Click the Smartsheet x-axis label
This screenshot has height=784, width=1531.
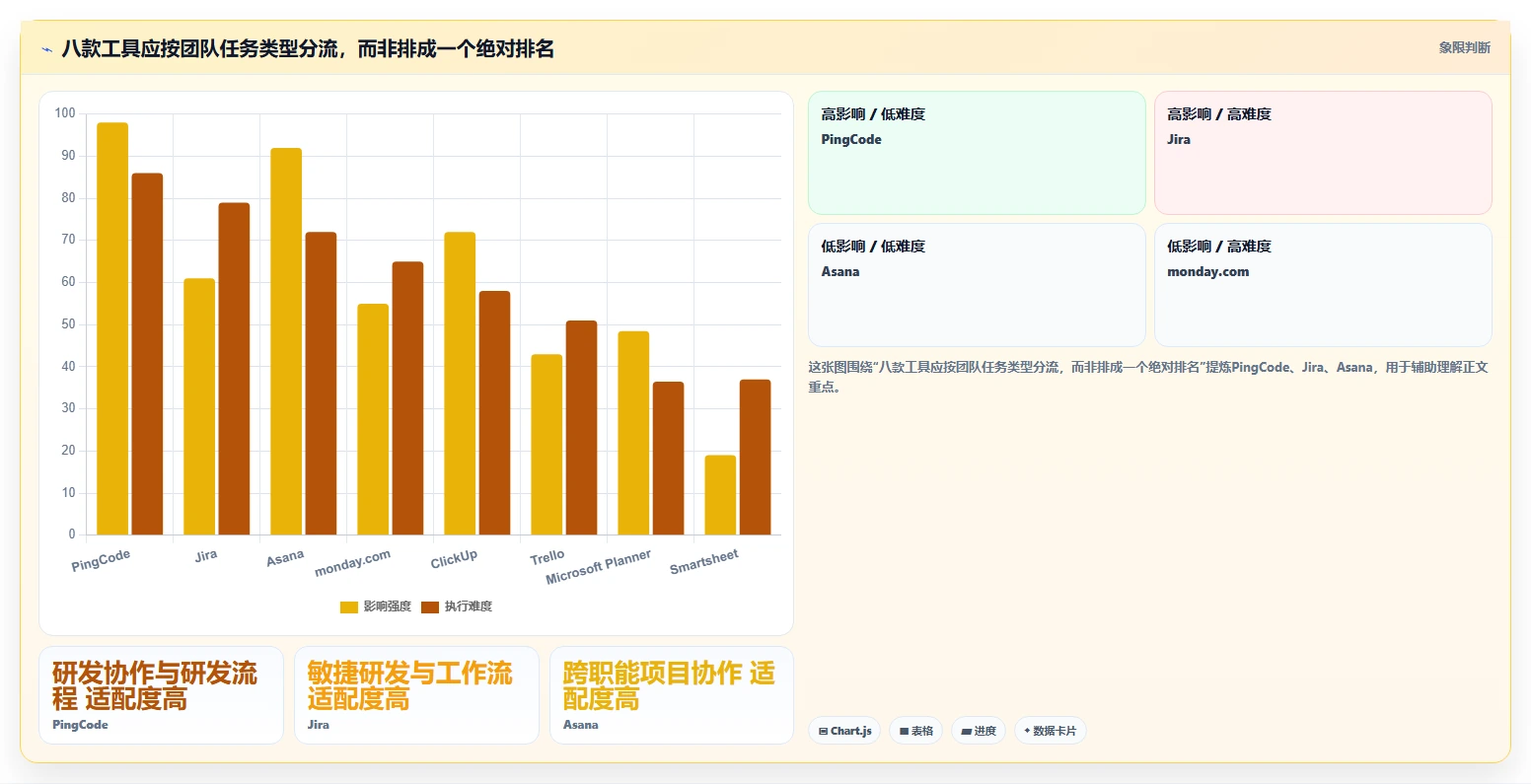click(x=704, y=562)
